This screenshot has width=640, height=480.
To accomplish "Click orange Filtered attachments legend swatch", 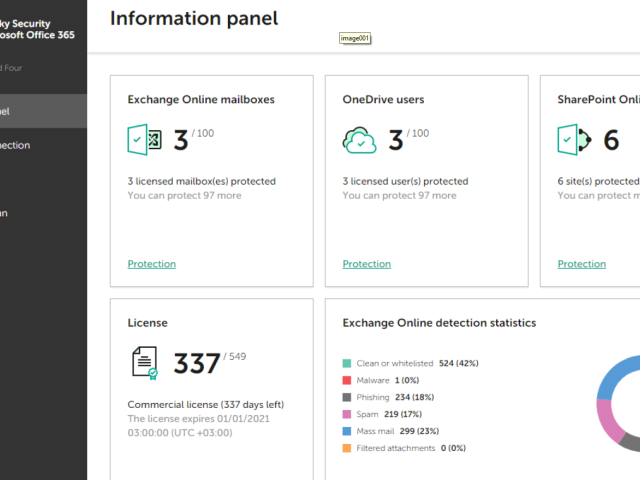I will pos(347,448).
